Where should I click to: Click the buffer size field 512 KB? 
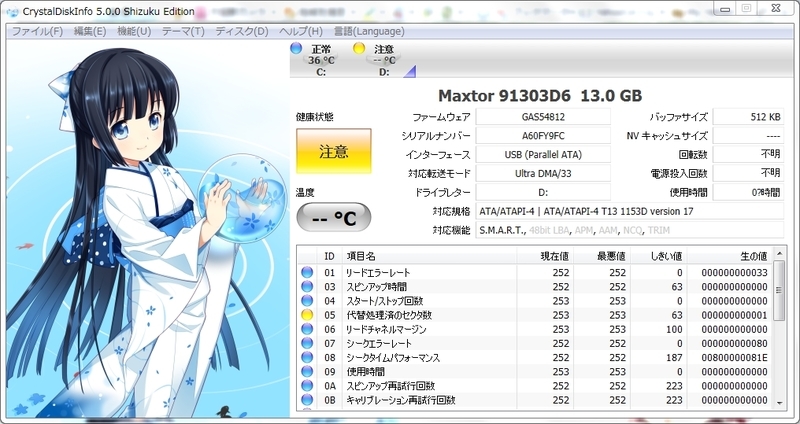[748, 116]
